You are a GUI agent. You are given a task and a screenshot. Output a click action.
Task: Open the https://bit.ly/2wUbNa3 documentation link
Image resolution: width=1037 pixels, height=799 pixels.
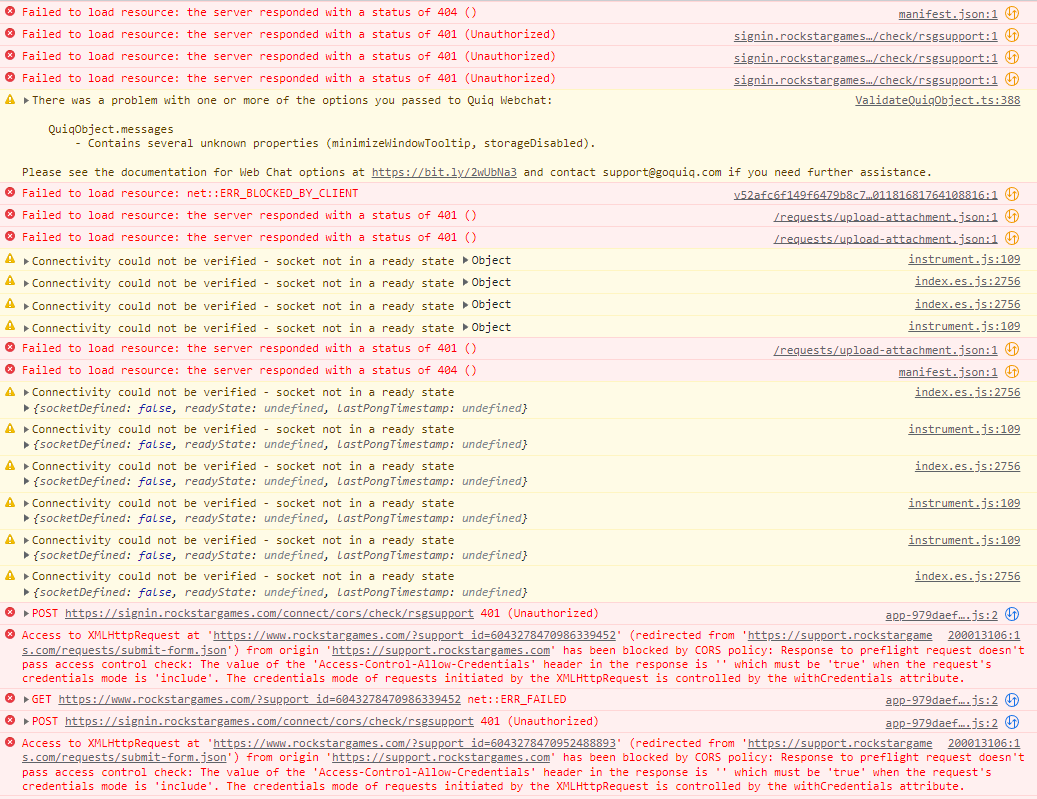(444, 172)
